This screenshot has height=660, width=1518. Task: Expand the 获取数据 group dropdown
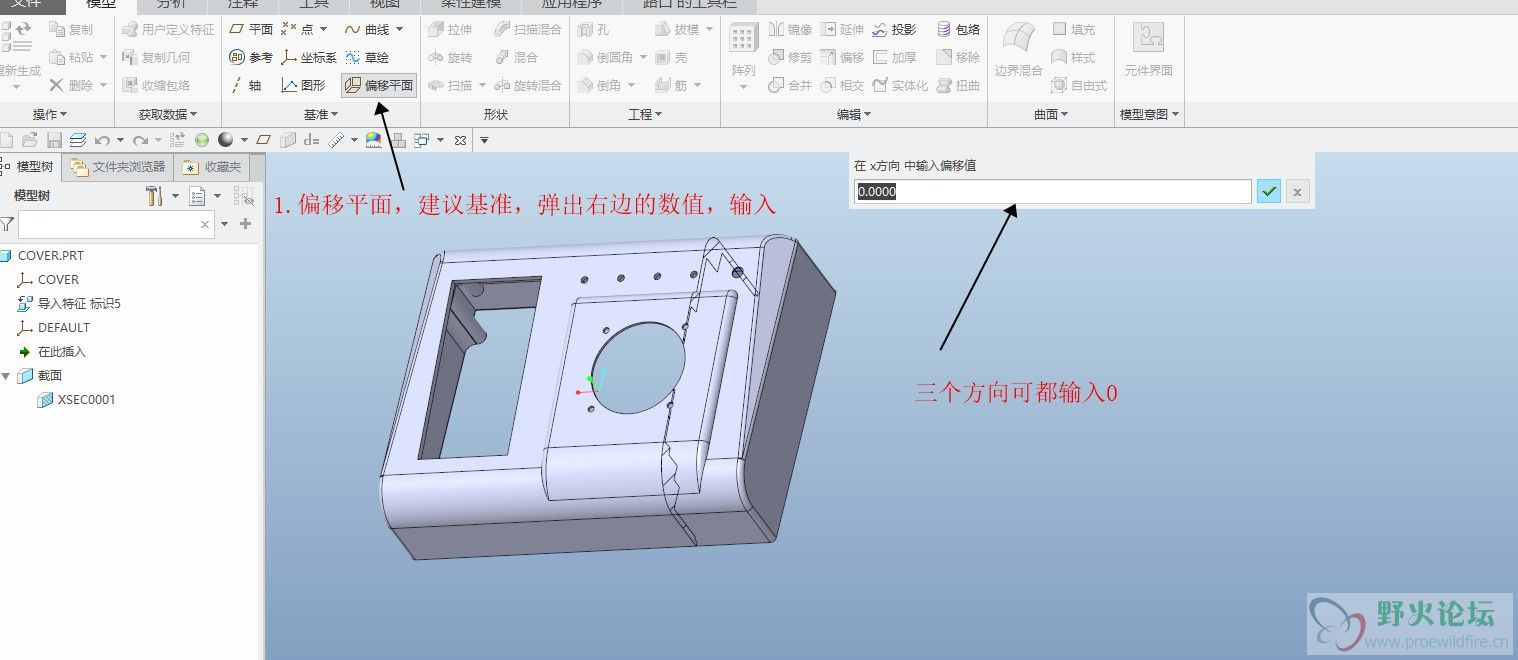(168, 115)
